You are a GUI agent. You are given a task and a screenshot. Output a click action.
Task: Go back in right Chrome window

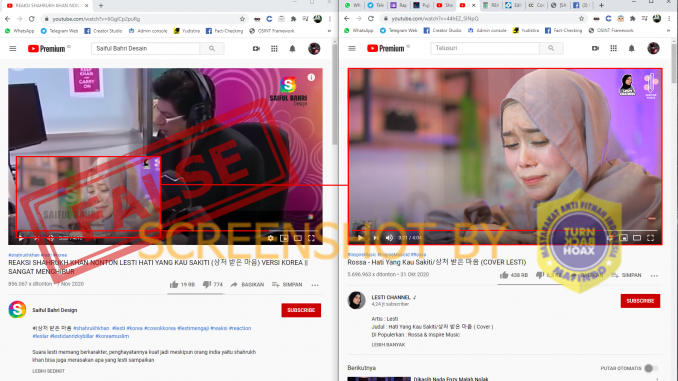point(346,19)
